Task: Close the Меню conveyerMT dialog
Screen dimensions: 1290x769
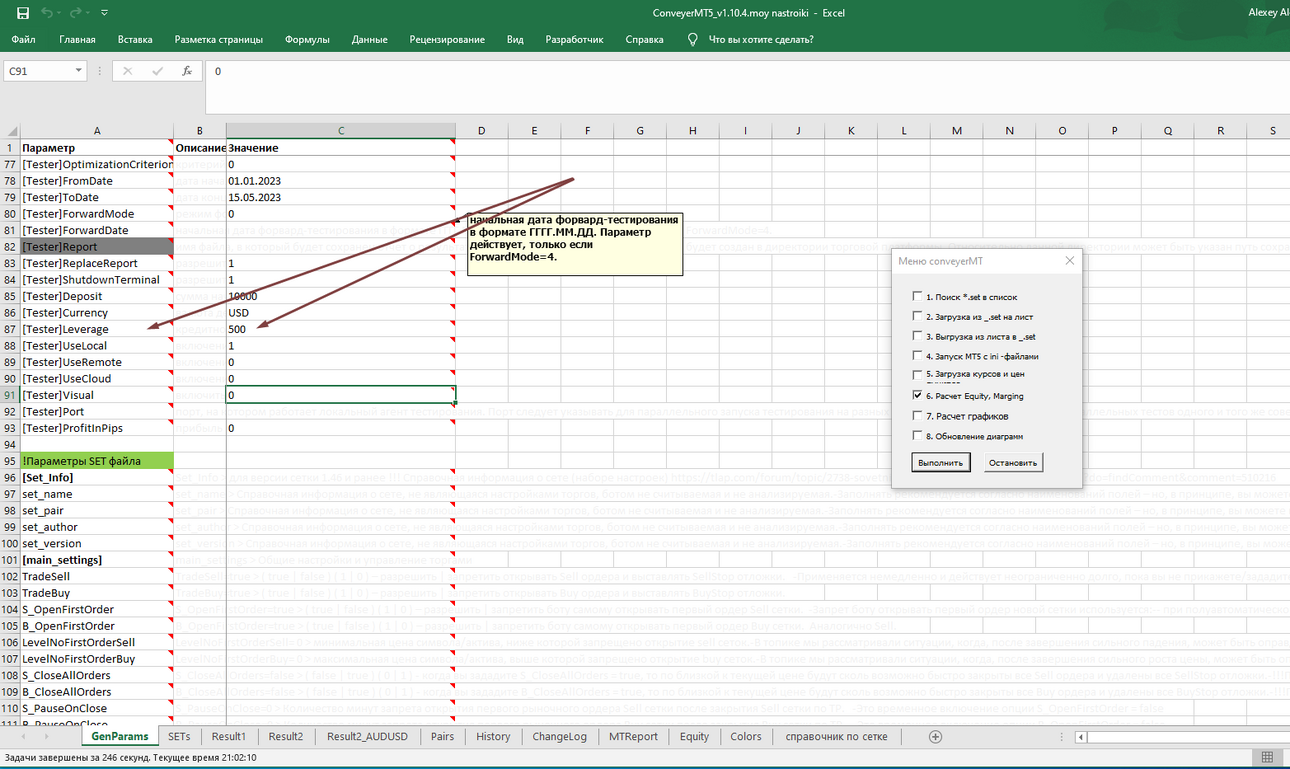Action: coord(1069,260)
